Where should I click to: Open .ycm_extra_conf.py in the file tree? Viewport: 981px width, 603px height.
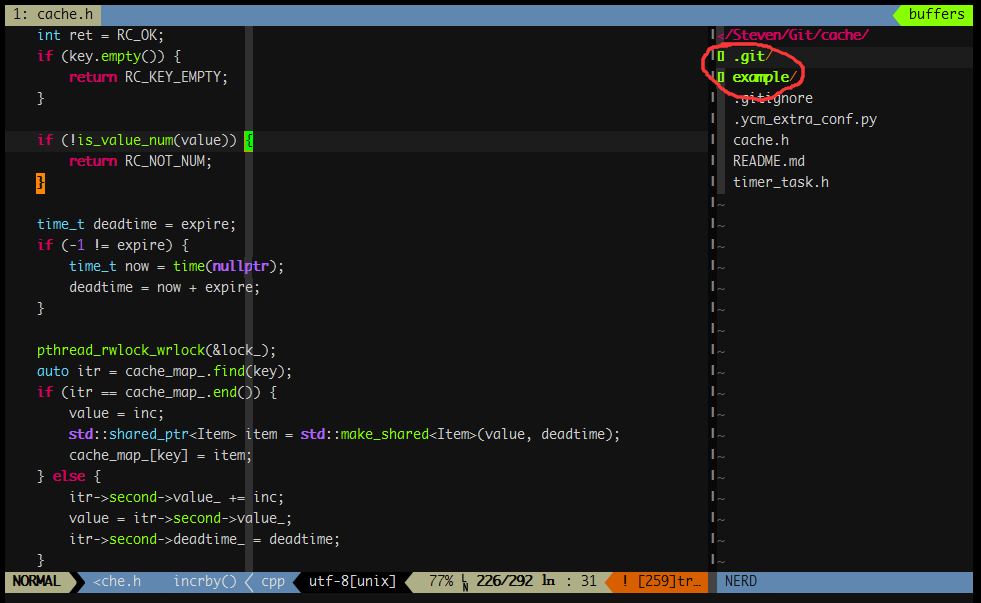805,119
